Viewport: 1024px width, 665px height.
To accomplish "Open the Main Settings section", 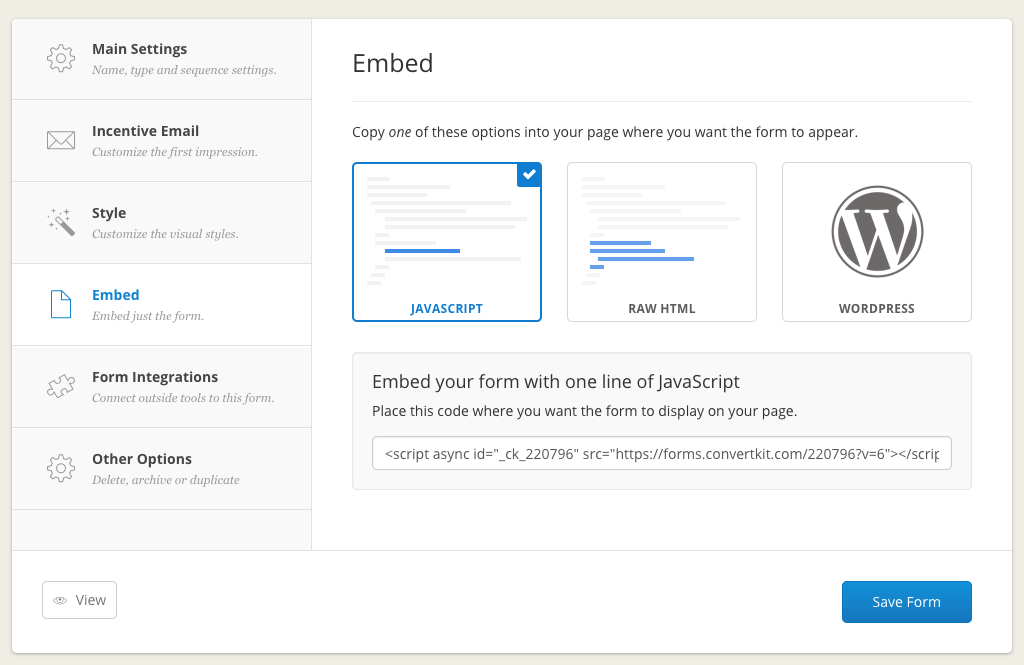I will click(x=161, y=59).
